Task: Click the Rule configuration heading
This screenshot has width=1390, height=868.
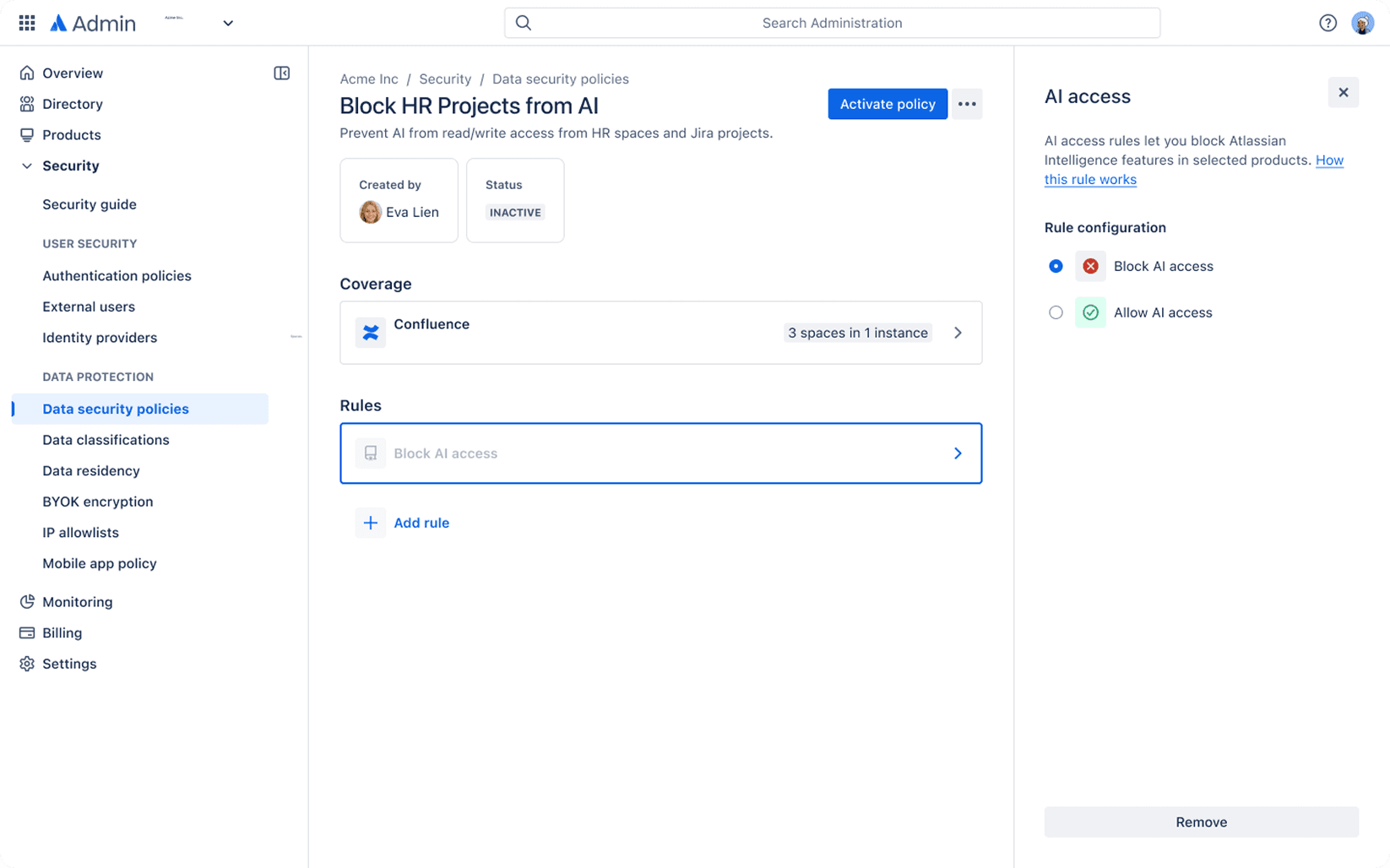Action: pyautogui.click(x=1105, y=227)
